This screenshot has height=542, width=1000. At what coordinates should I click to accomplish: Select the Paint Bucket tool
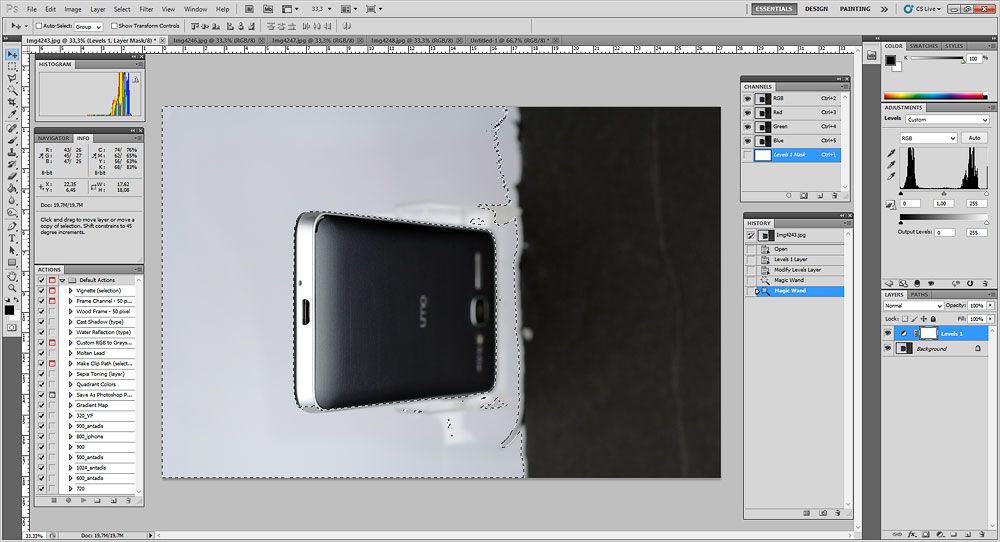coord(12,189)
